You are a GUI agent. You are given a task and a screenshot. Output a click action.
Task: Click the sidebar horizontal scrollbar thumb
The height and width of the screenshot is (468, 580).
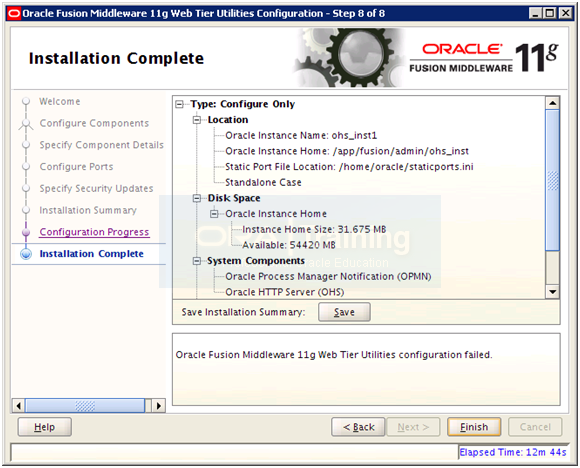pos(85,406)
